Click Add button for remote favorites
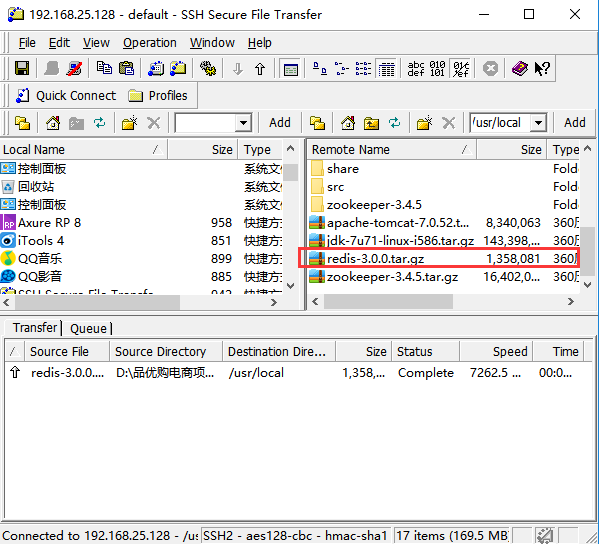Viewport: 599px width, 544px height. pyautogui.click(x=575, y=123)
